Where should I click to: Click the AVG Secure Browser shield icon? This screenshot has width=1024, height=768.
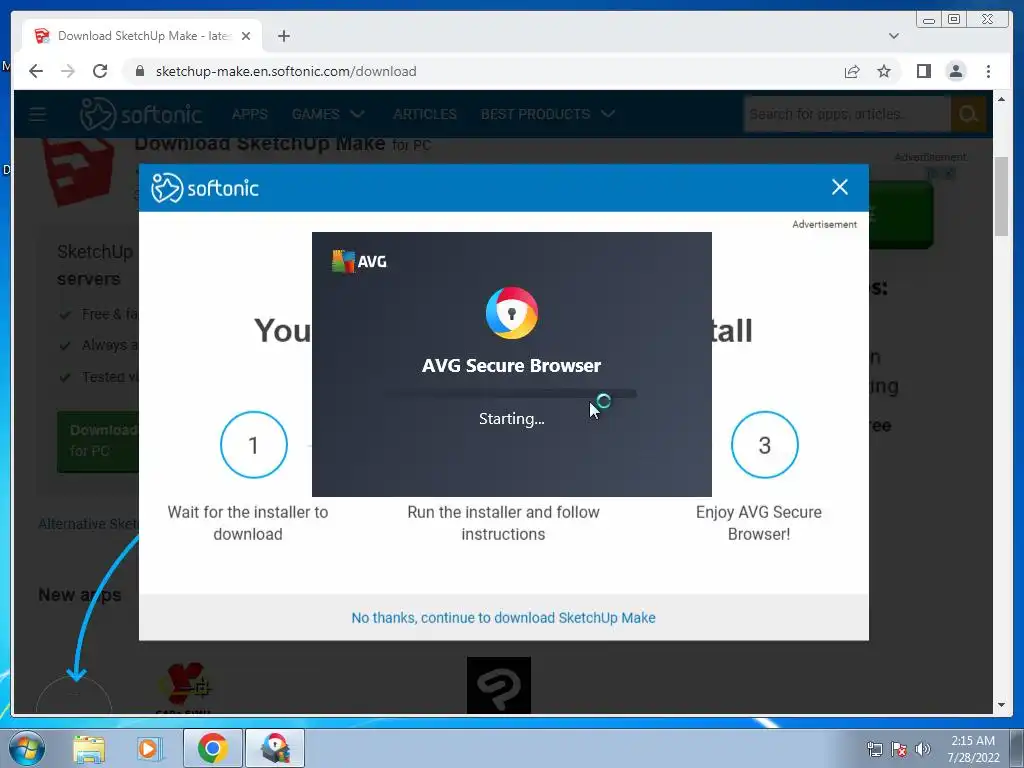tap(511, 313)
